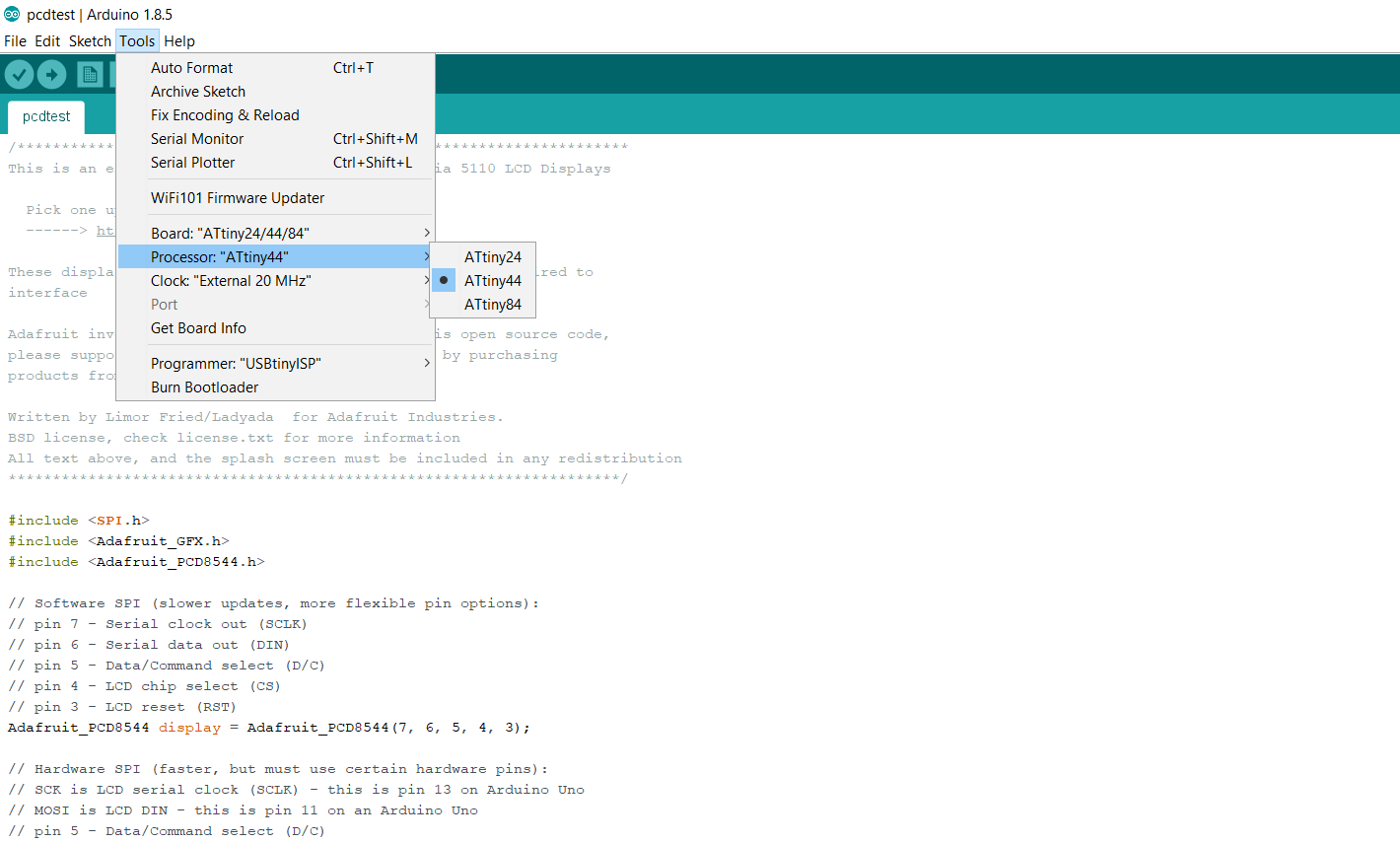Click the "pin 7 - Serial clock out" comment
Viewport: 1400px width, 843px height.
158,624
